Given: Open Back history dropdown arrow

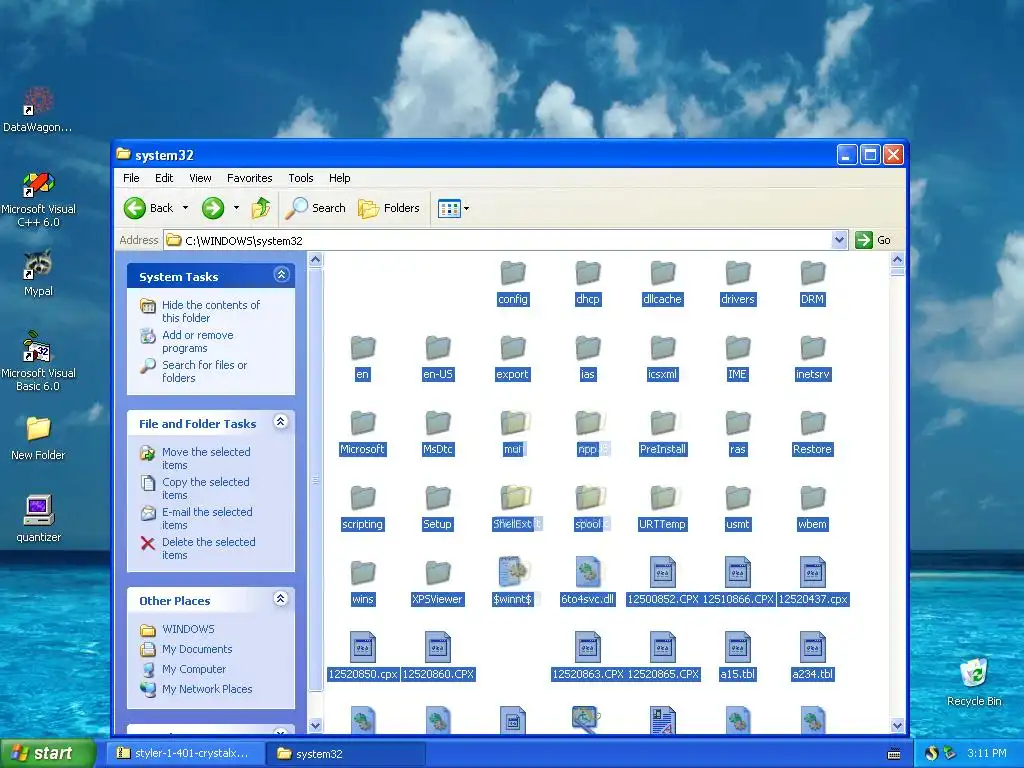Looking at the screenshot, I should pyautogui.click(x=185, y=208).
